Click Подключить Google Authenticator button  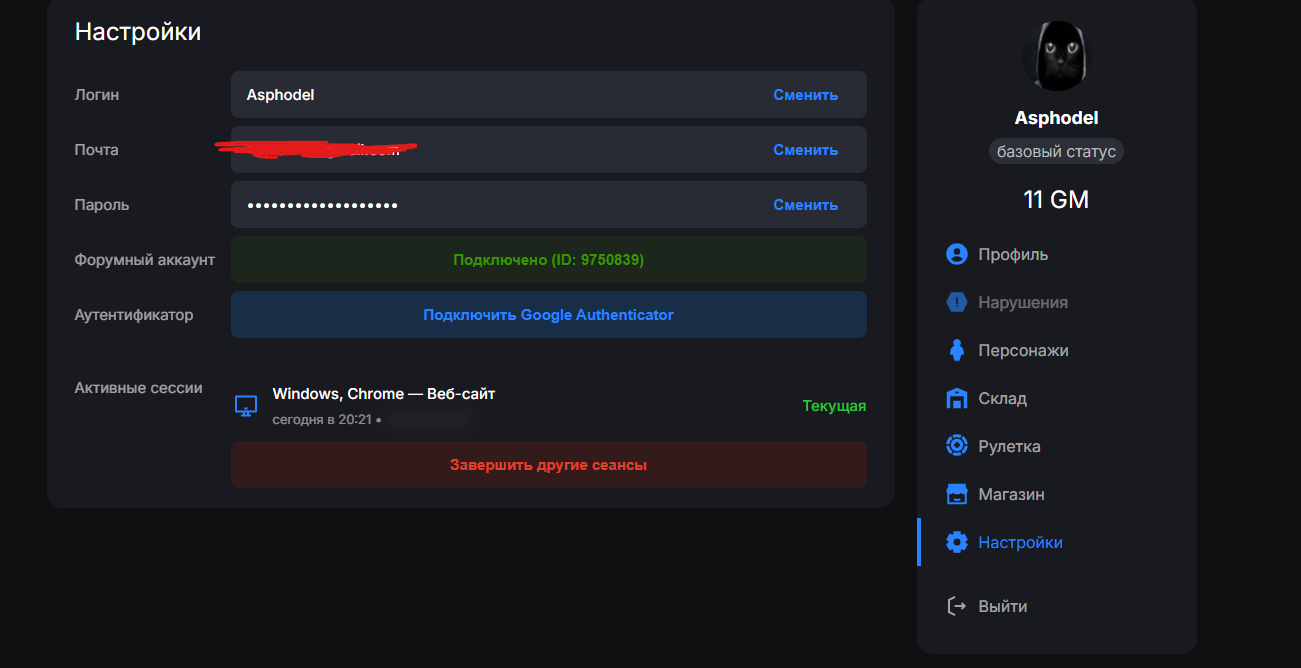548,315
